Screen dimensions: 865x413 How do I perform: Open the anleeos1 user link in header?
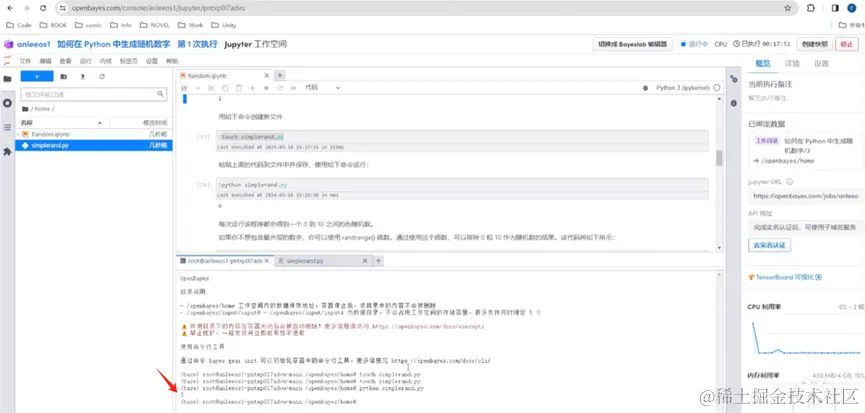click(x=33, y=44)
